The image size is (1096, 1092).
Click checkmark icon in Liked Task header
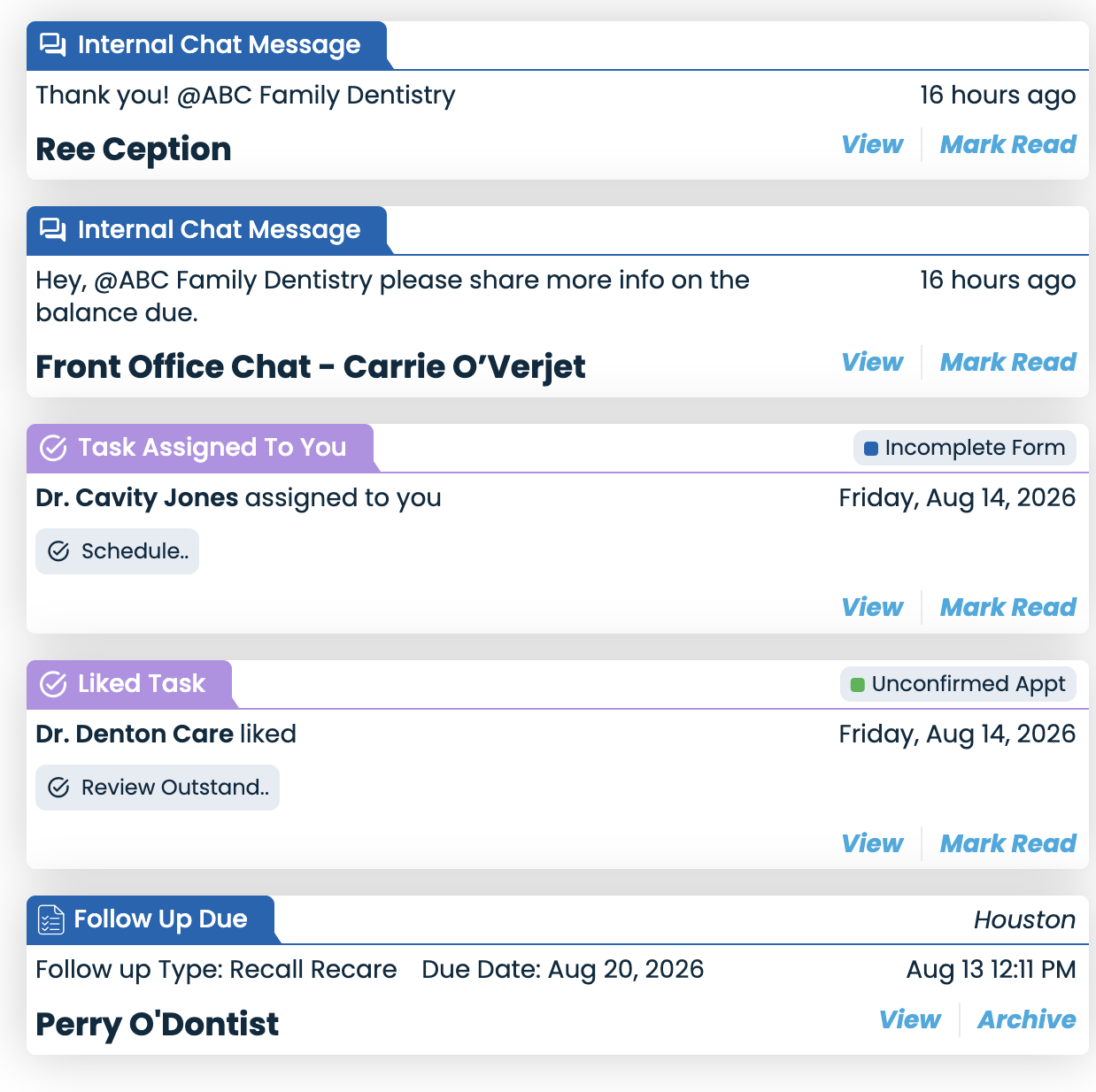[54, 684]
